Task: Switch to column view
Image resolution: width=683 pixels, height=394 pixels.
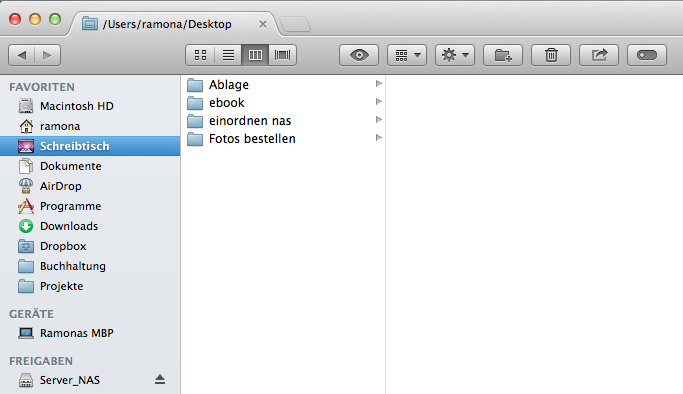Action: [x=255, y=55]
